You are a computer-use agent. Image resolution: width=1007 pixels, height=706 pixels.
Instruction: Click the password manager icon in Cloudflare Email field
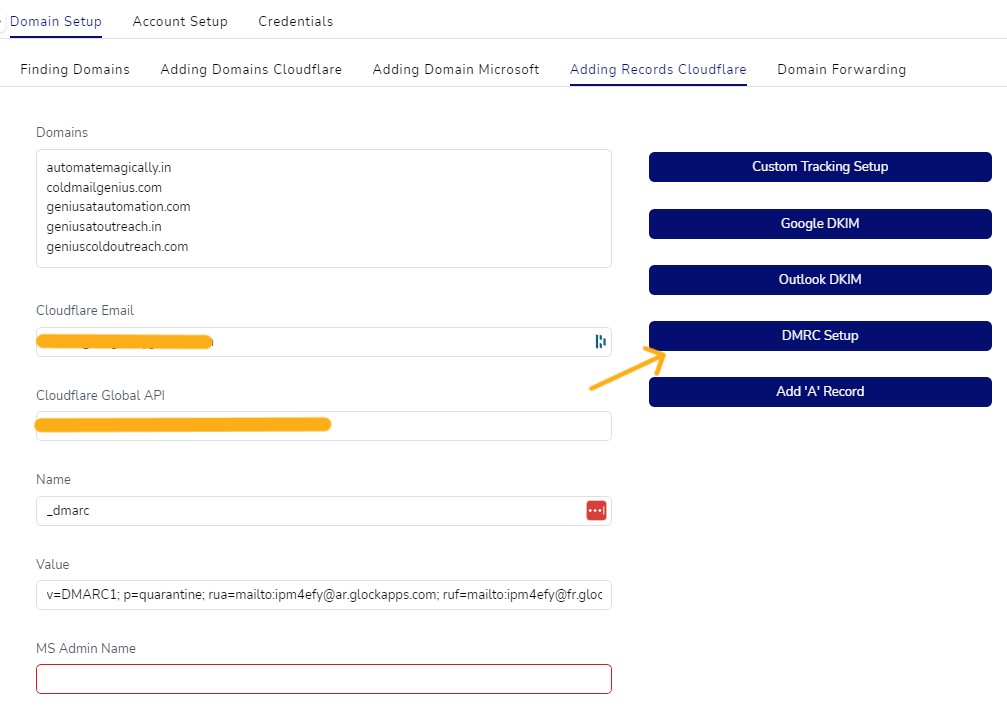600,342
